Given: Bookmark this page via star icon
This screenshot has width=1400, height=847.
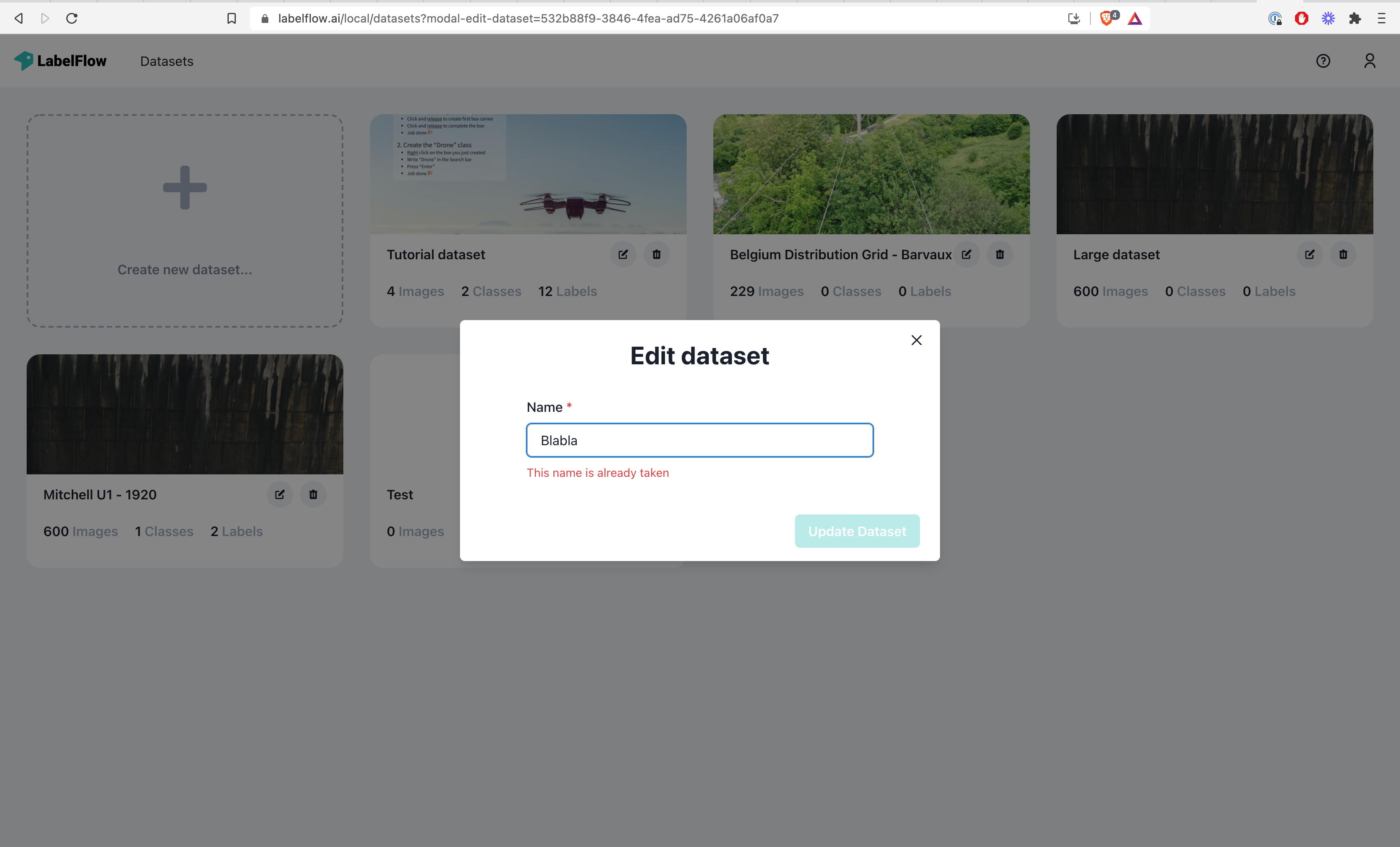Looking at the screenshot, I should point(231,18).
